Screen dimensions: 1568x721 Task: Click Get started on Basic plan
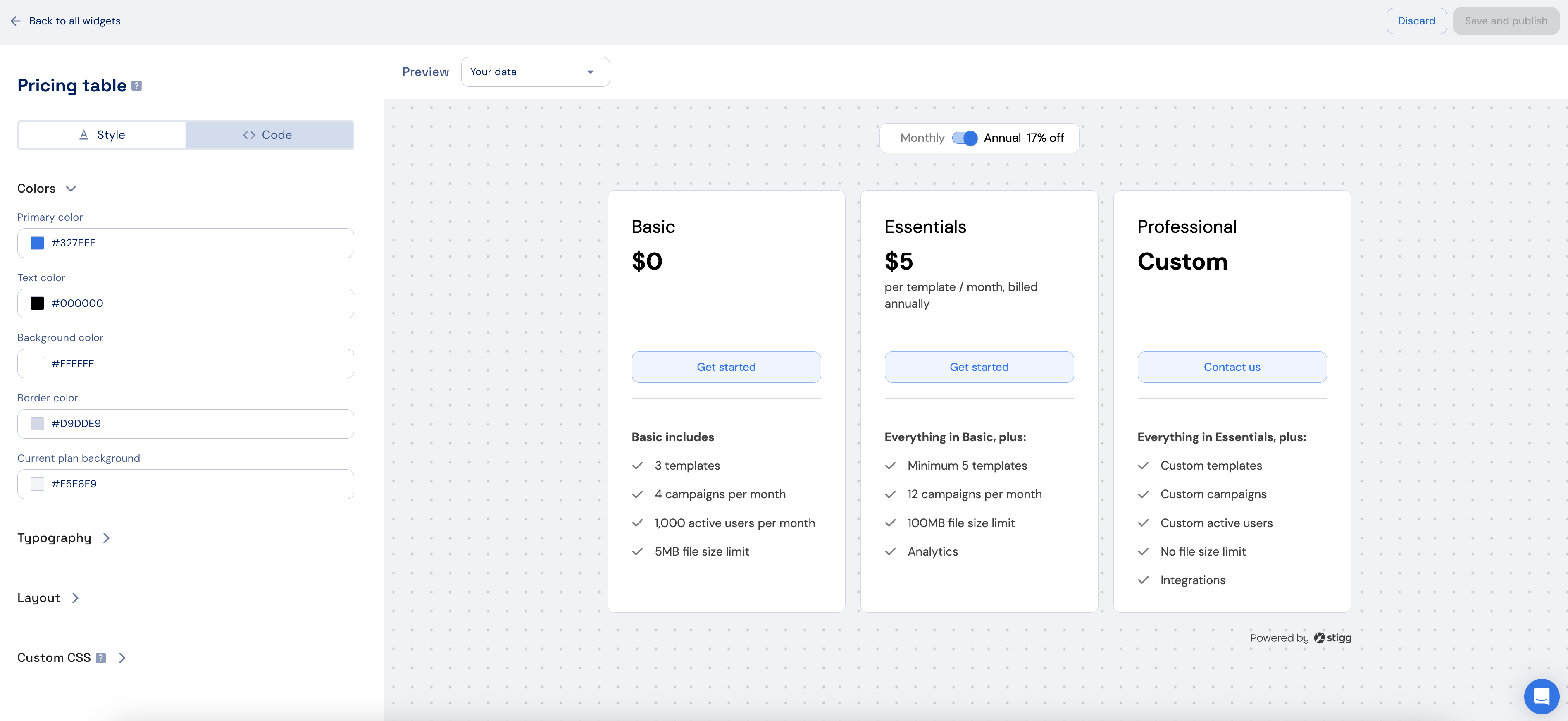pyautogui.click(x=726, y=367)
